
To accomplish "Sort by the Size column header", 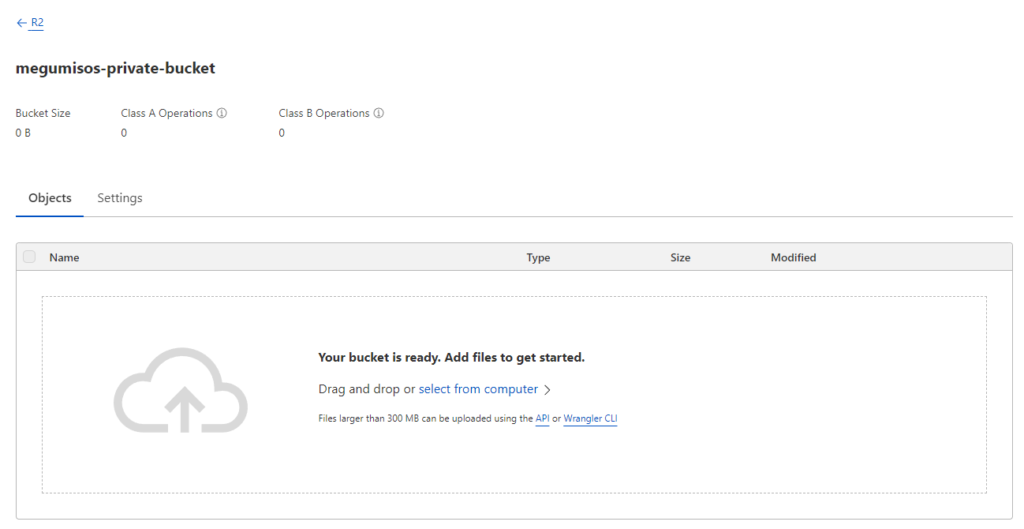I will click(x=680, y=257).
